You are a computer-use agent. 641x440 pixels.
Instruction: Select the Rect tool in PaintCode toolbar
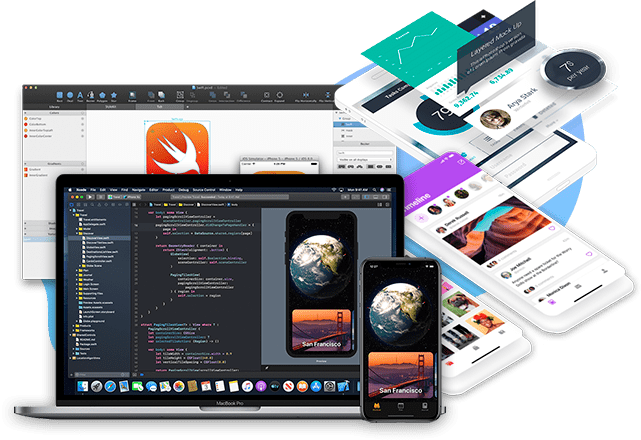click(x=60, y=95)
